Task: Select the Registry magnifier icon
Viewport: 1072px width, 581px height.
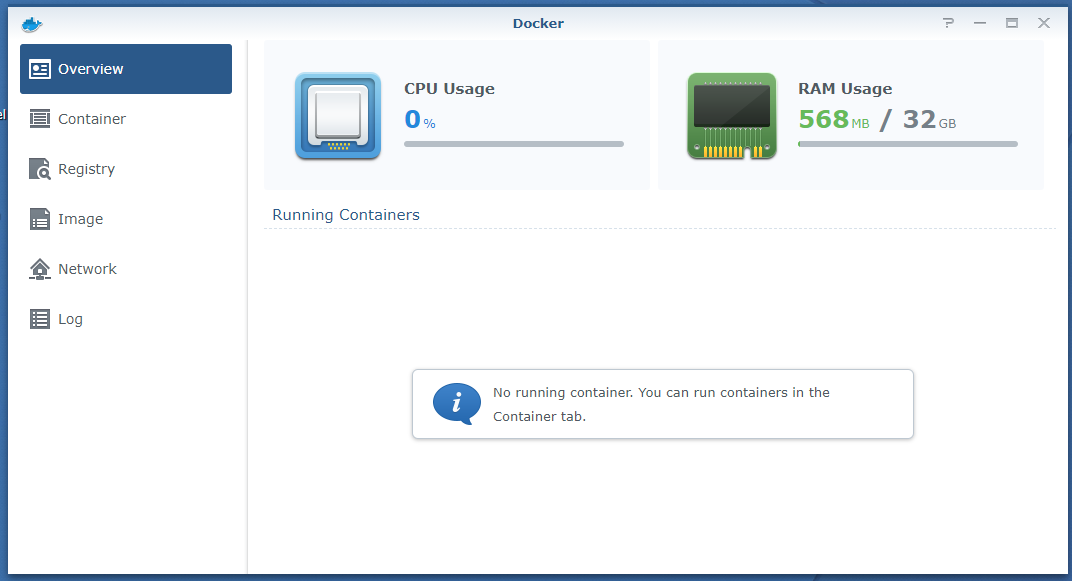Action: tap(40, 169)
